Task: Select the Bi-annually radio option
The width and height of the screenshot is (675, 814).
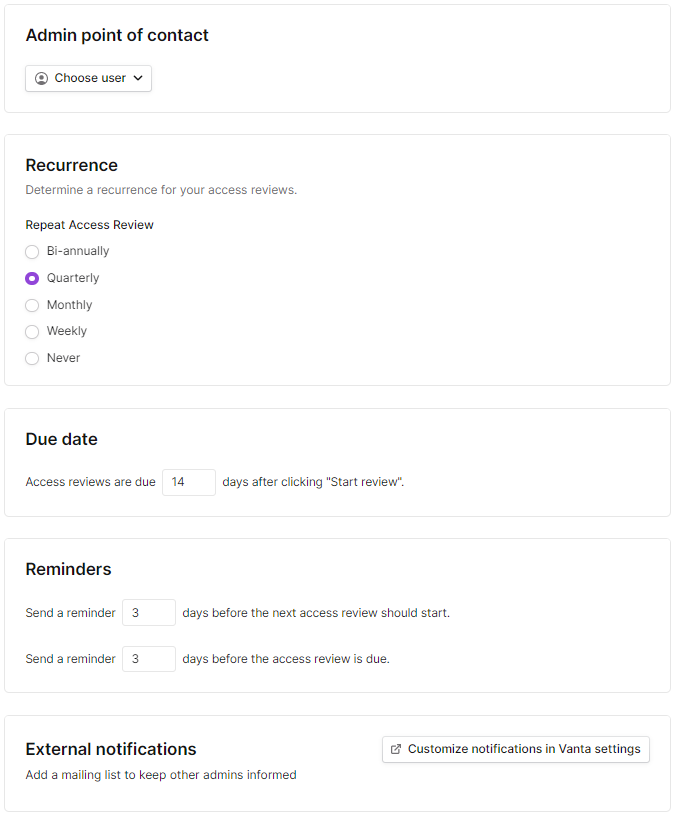Action: point(32,252)
